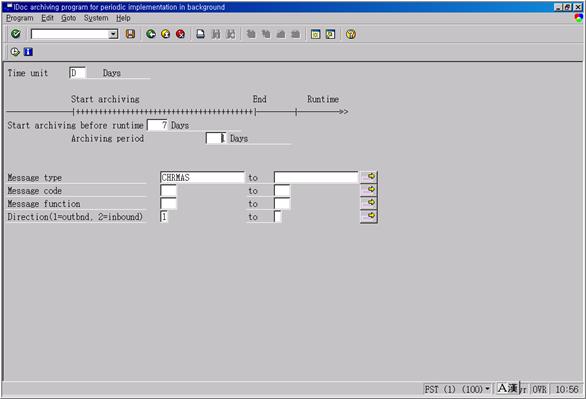Image resolution: width=586 pixels, height=399 pixels.
Task: Click the CHRMAS Message type field
Action: [x=202, y=177]
